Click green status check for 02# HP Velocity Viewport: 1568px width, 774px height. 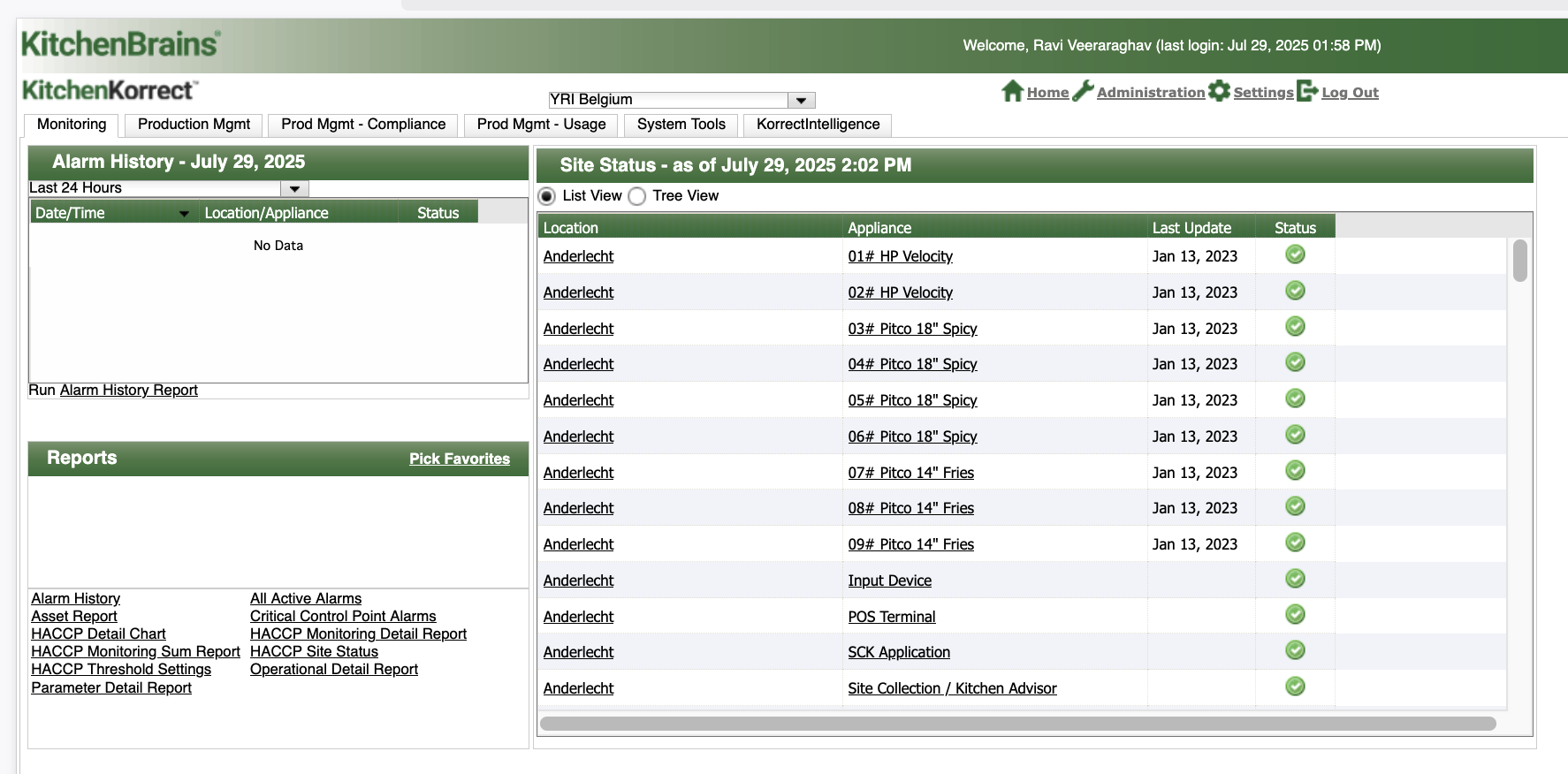point(1295,291)
